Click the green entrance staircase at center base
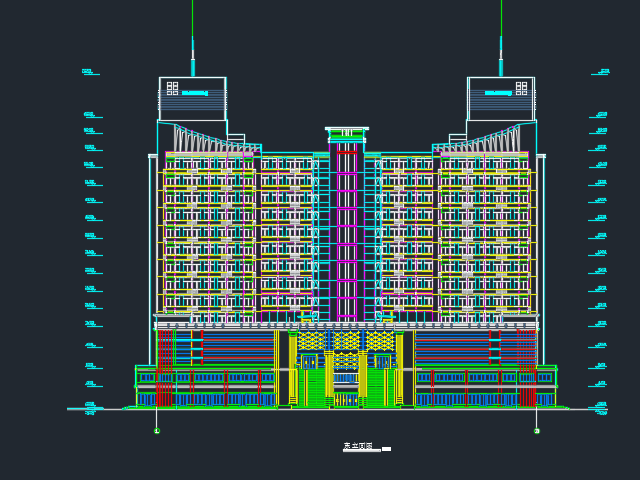Viewport: 640px width, 480px height. [346, 387]
